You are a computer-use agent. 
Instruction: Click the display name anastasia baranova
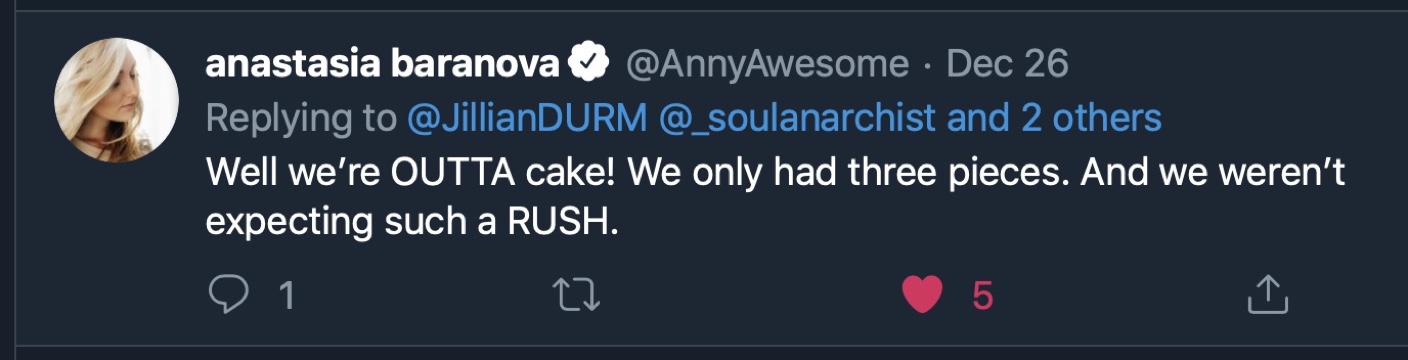[x=383, y=65]
